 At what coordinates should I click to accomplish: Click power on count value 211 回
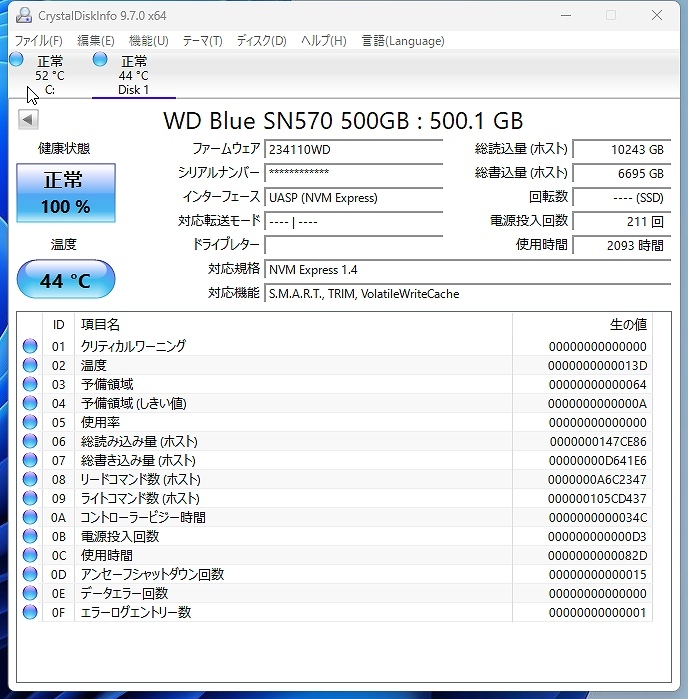click(x=622, y=222)
